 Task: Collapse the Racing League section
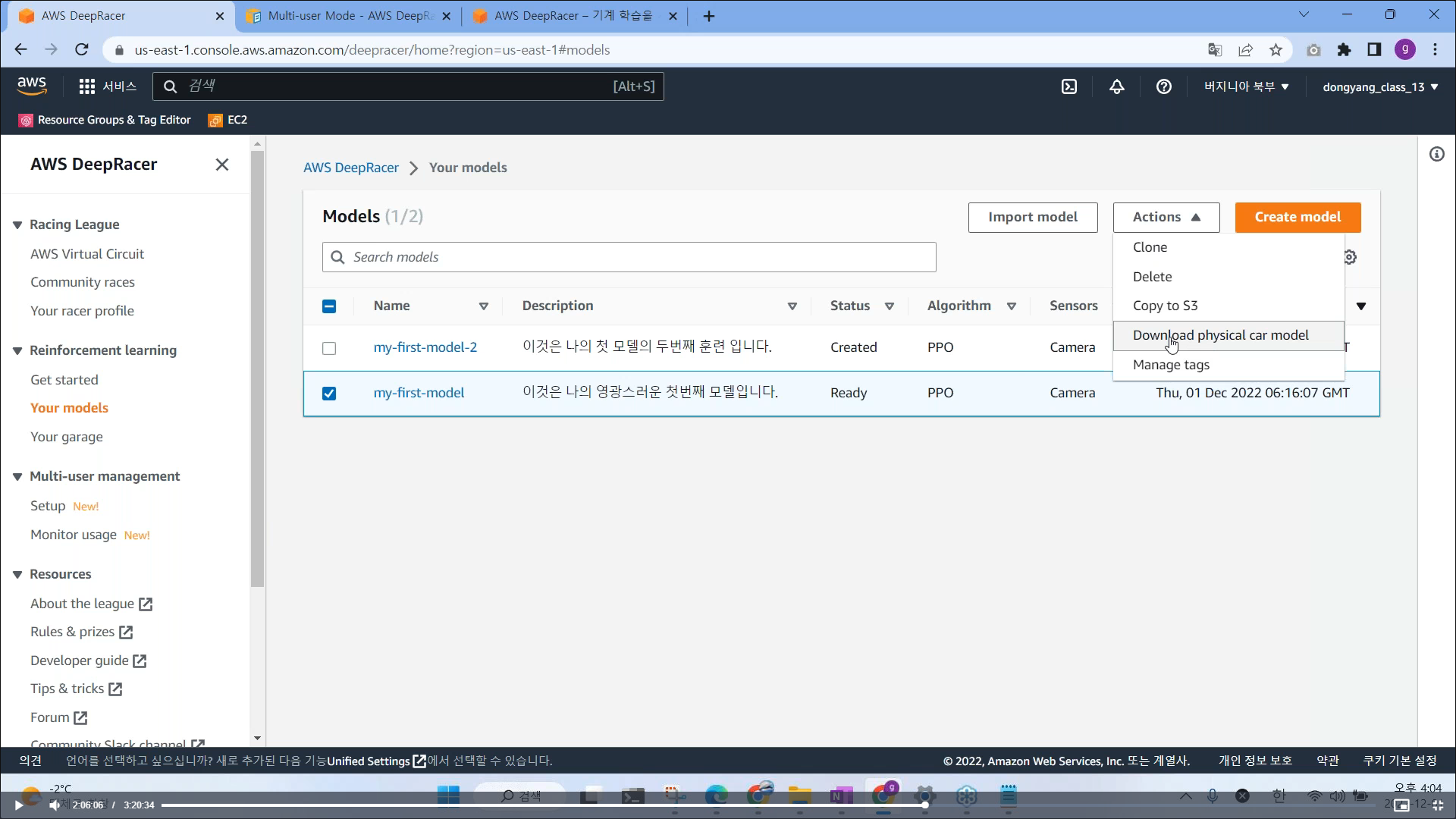(x=17, y=225)
